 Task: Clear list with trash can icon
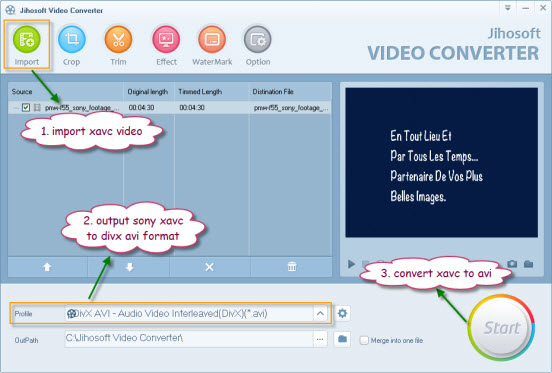click(x=292, y=267)
